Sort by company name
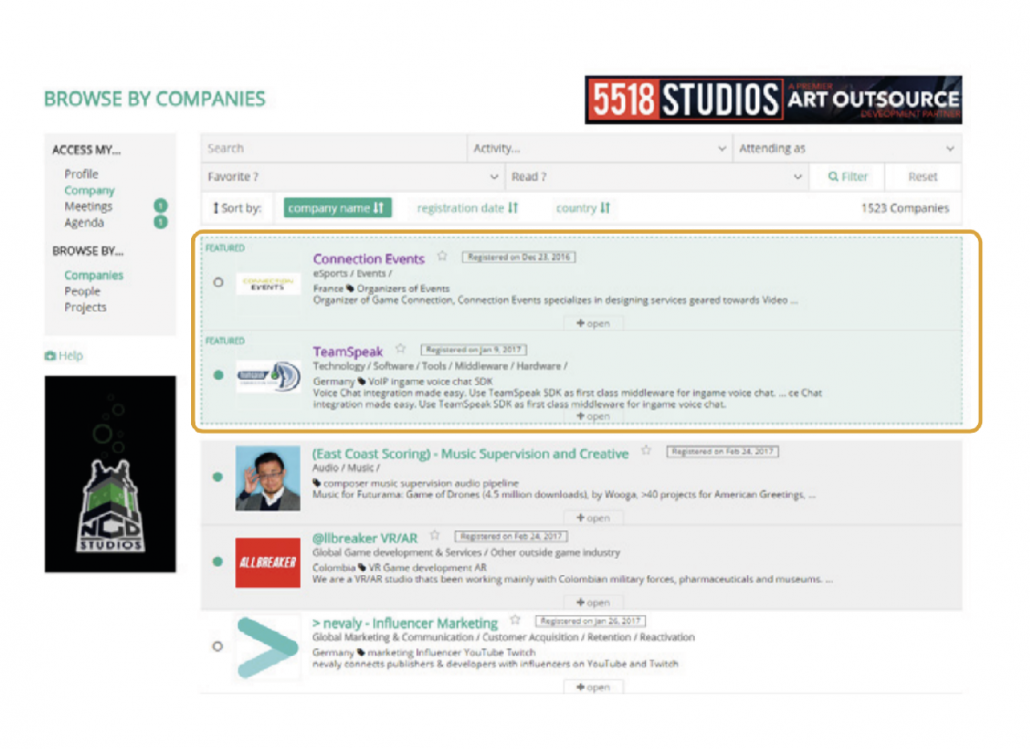 click(338, 208)
